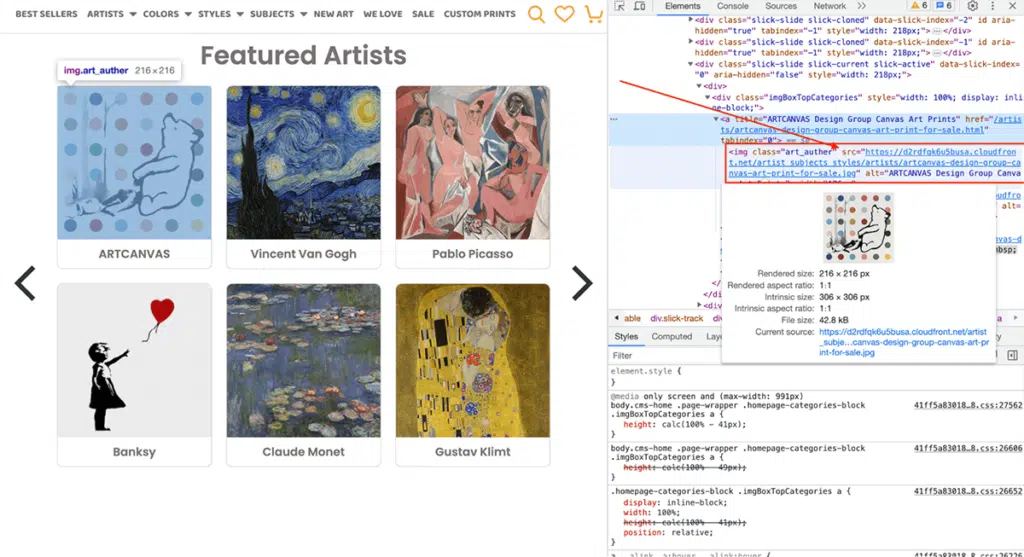Click Monet water lilies thumbnail
Screen dimensions: 1024x557
tap(303, 360)
